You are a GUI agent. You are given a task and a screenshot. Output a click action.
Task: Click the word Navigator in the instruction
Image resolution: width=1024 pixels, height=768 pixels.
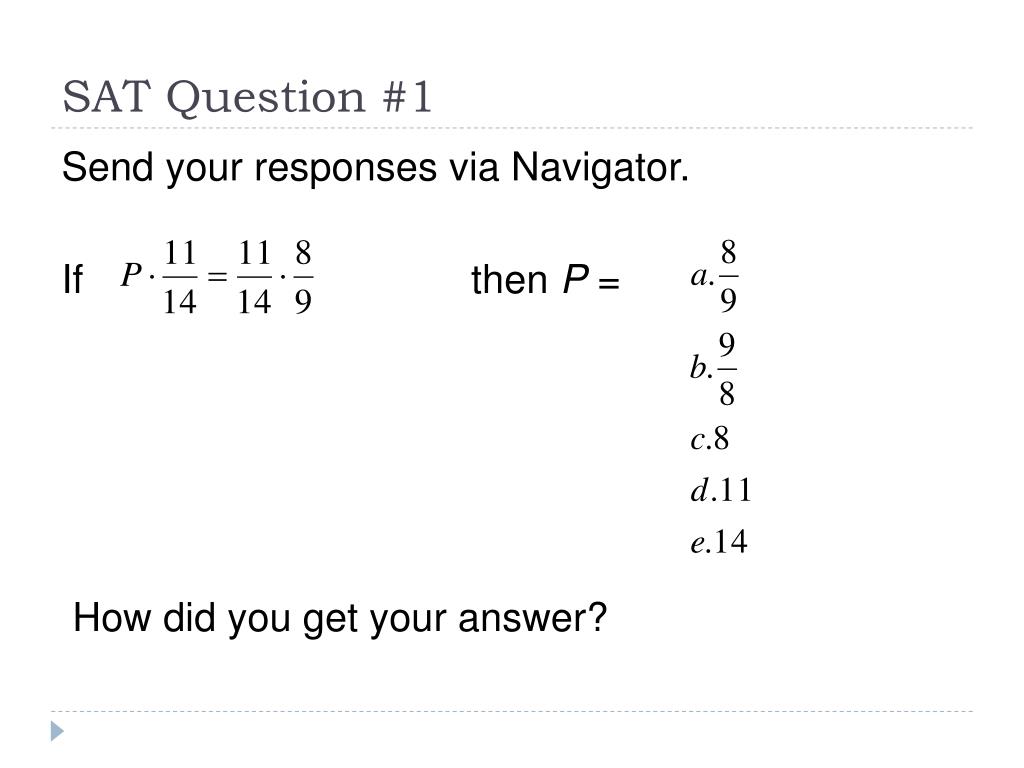click(x=600, y=168)
